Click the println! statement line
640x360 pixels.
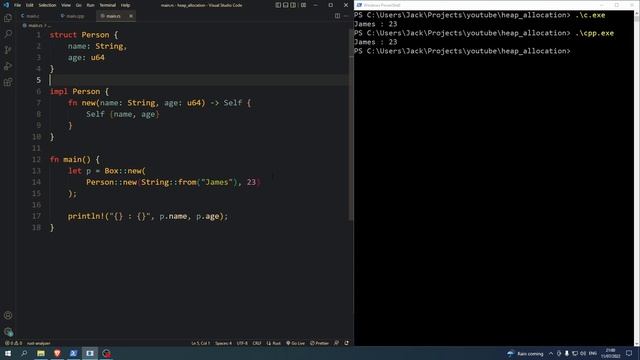[148, 216]
